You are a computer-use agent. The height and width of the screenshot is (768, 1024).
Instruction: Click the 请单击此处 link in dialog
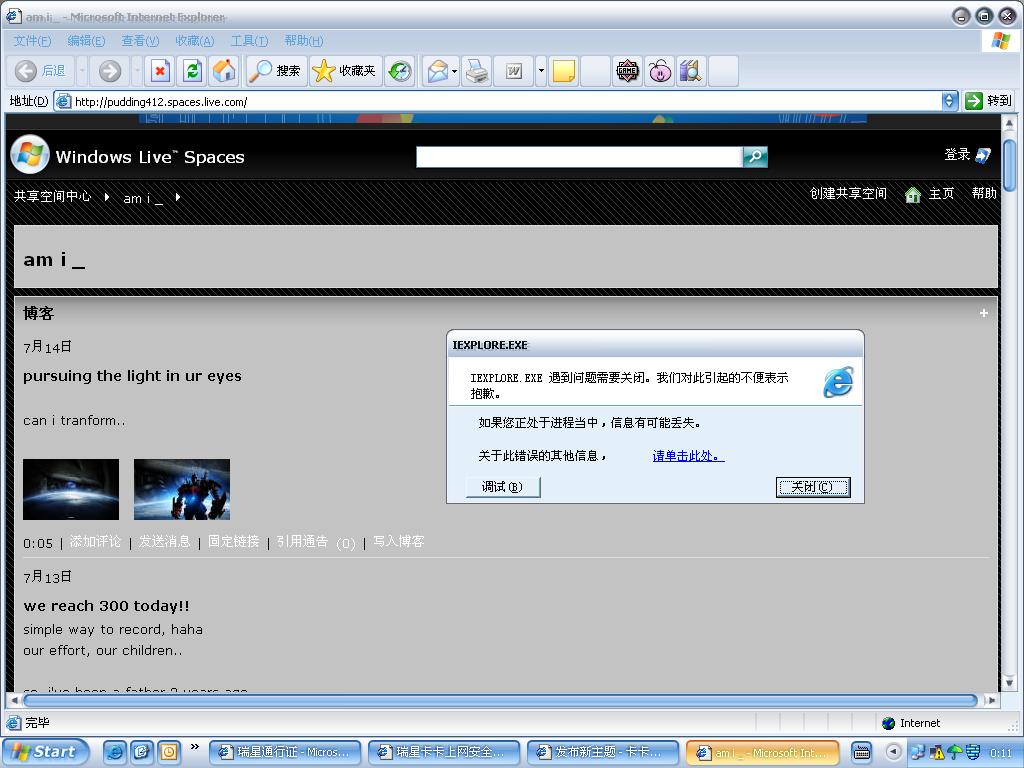point(688,456)
